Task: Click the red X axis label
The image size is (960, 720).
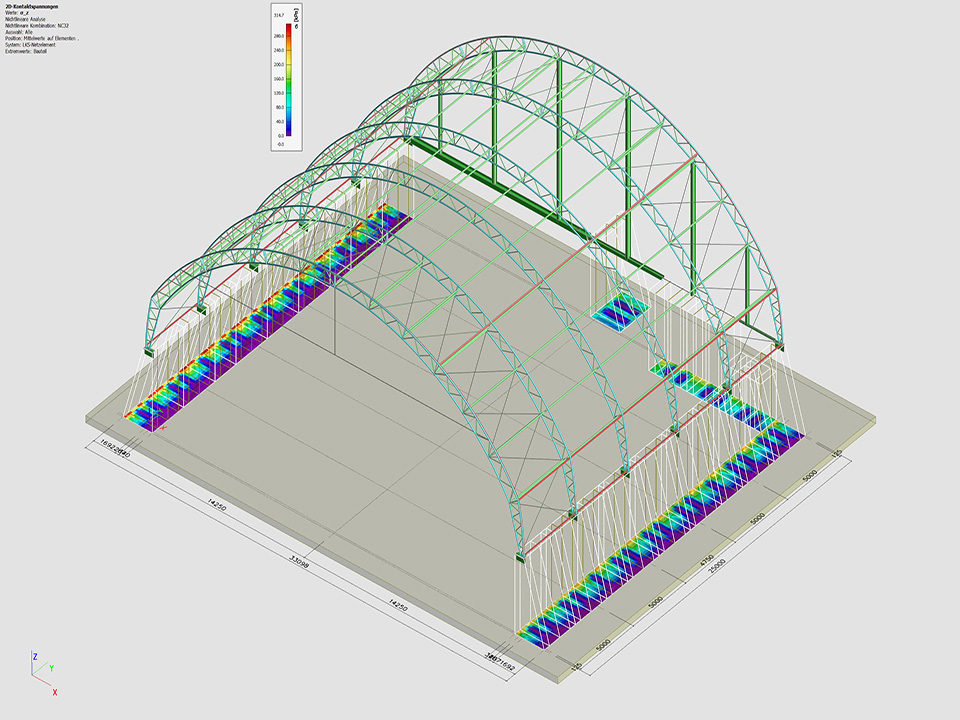Action: click(x=54, y=692)
